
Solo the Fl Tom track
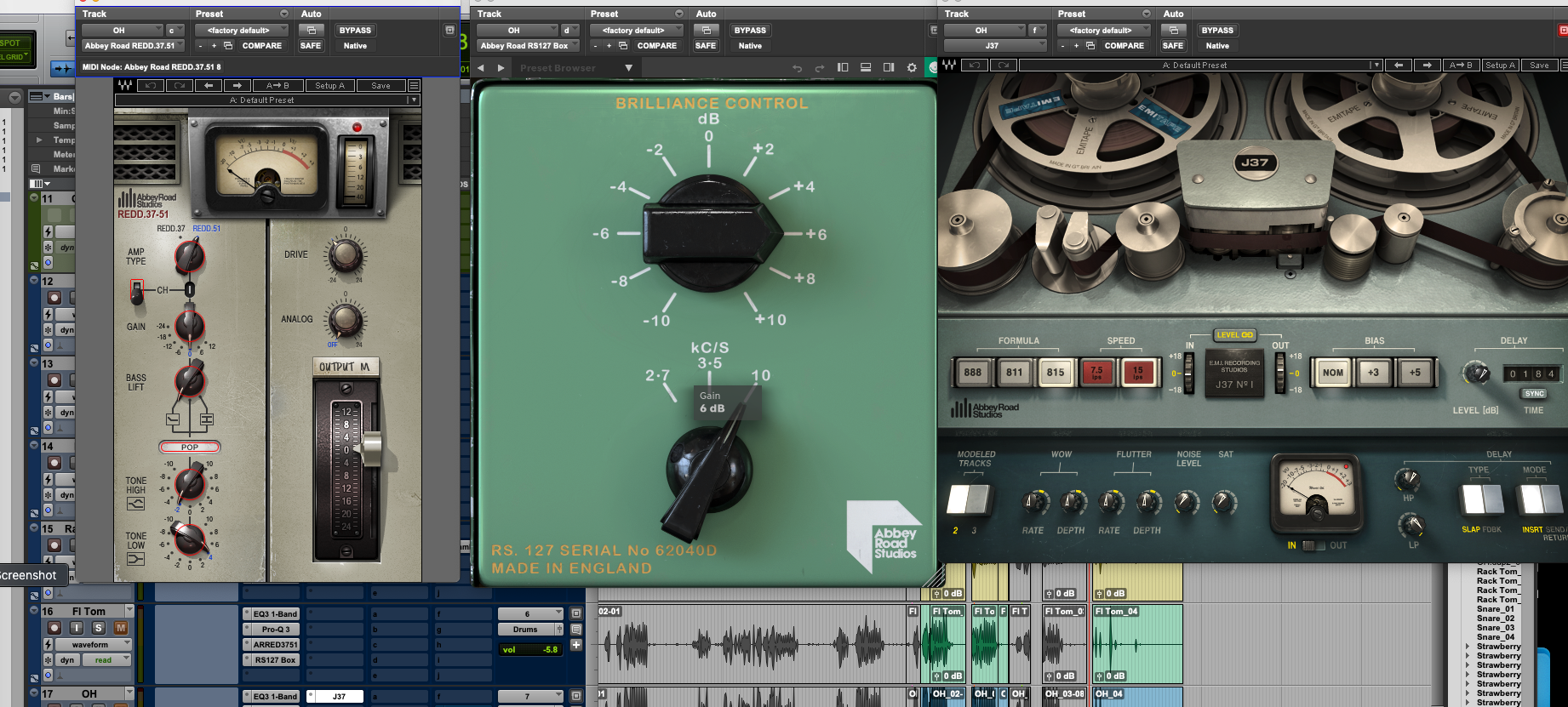[99, 628]
